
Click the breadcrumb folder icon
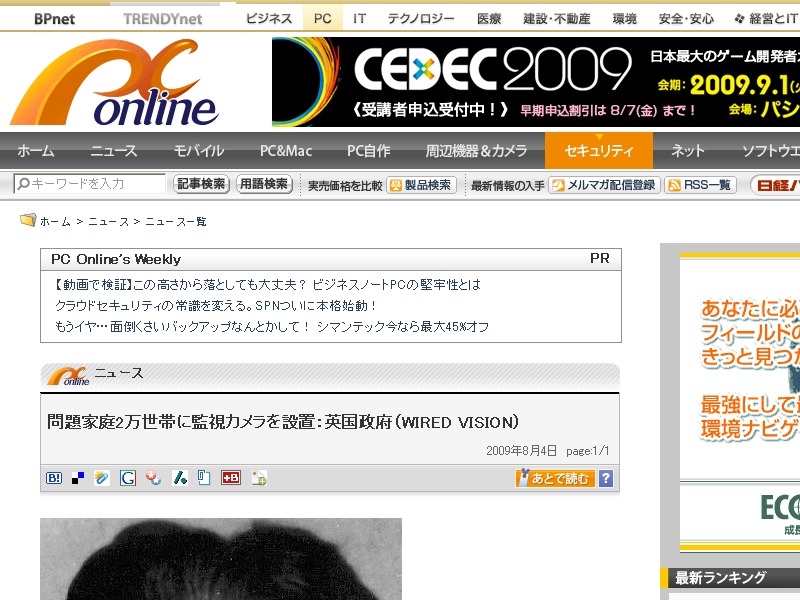[28, 220]
